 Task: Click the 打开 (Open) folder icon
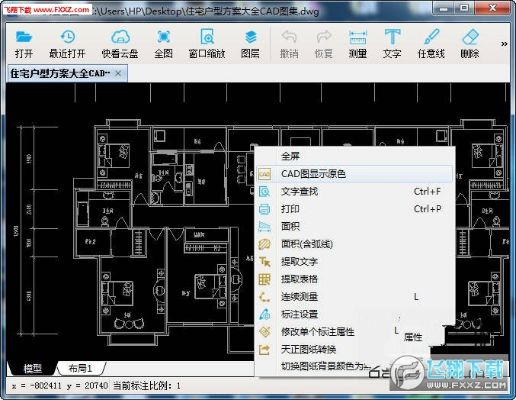[x=24, y=37]
